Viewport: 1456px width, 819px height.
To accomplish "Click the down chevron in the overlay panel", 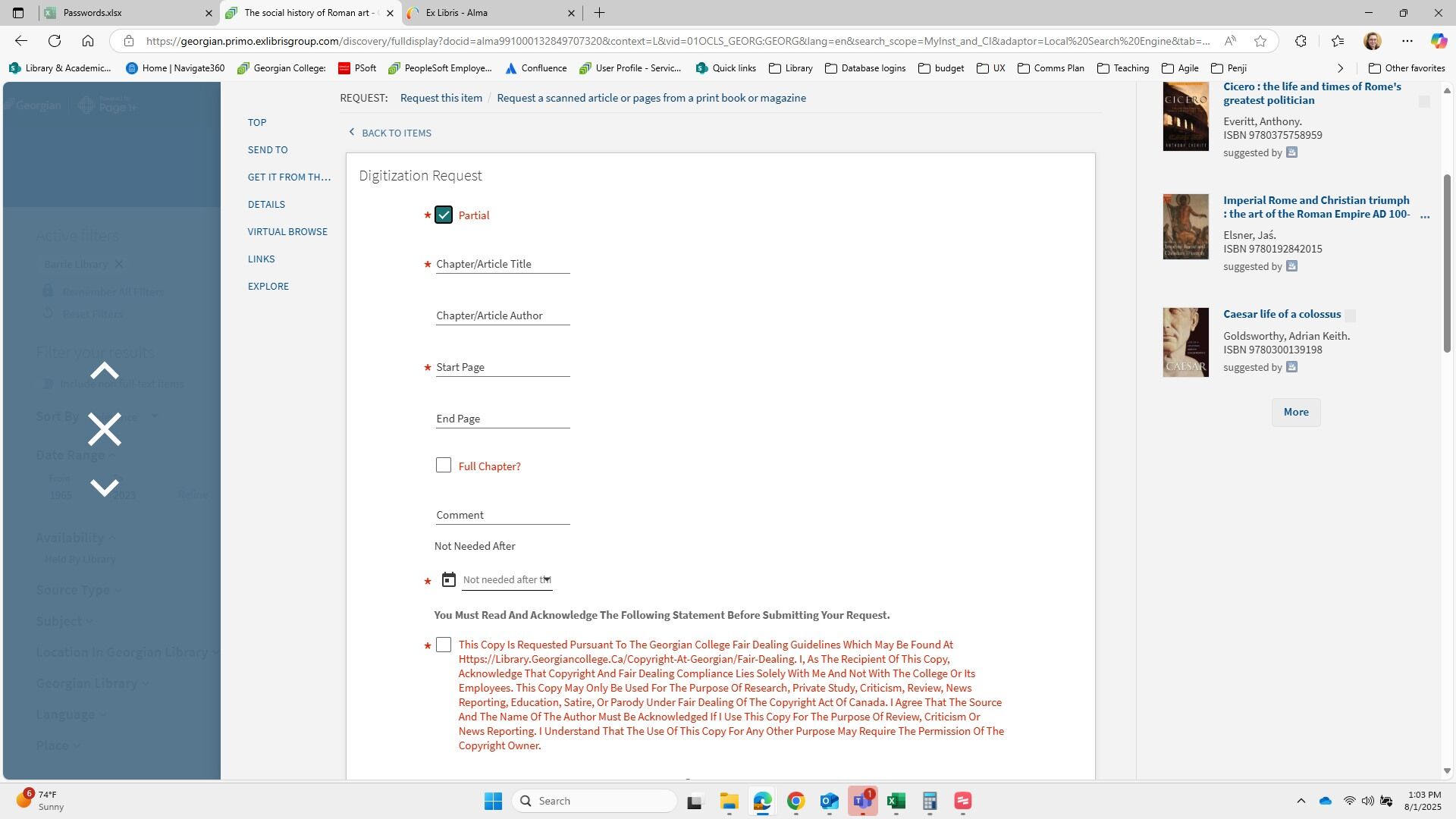I will coord(105,488).
